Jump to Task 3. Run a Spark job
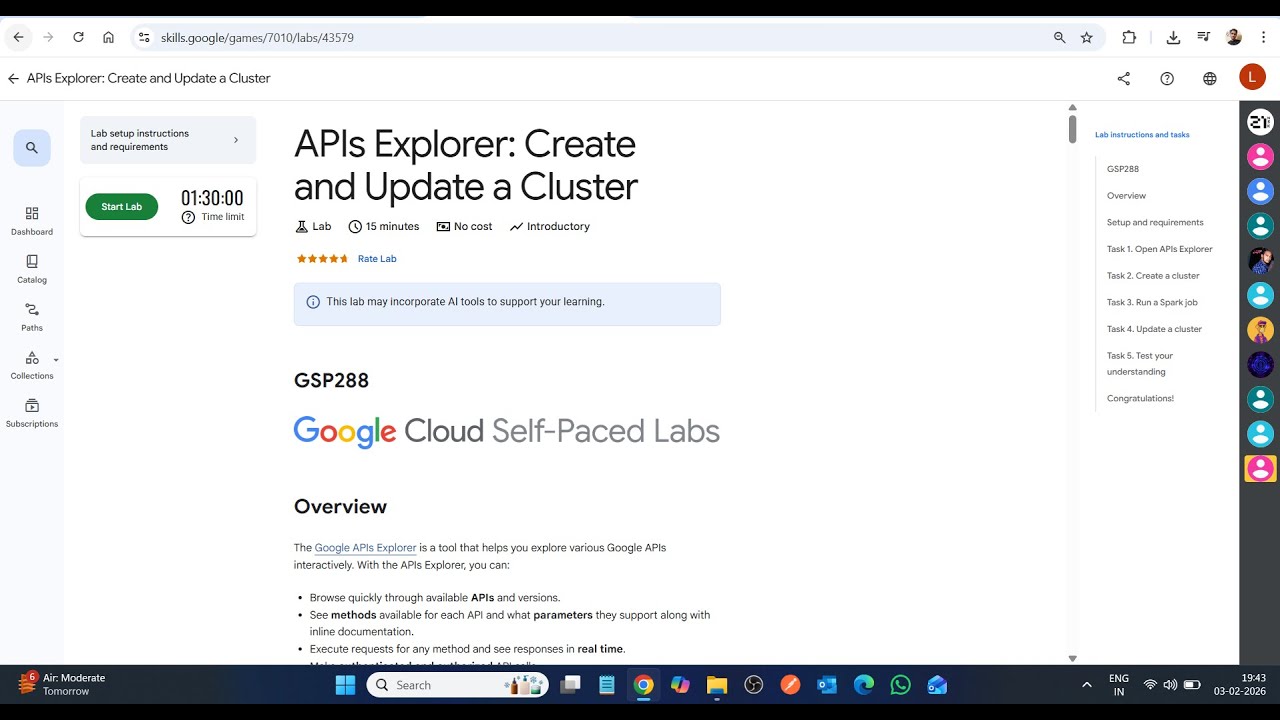 [1152, 302]
